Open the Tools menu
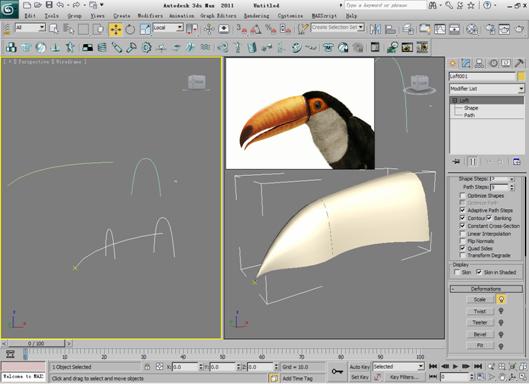The height and width of the screenshot is (384, 529). tap(52, 16)
